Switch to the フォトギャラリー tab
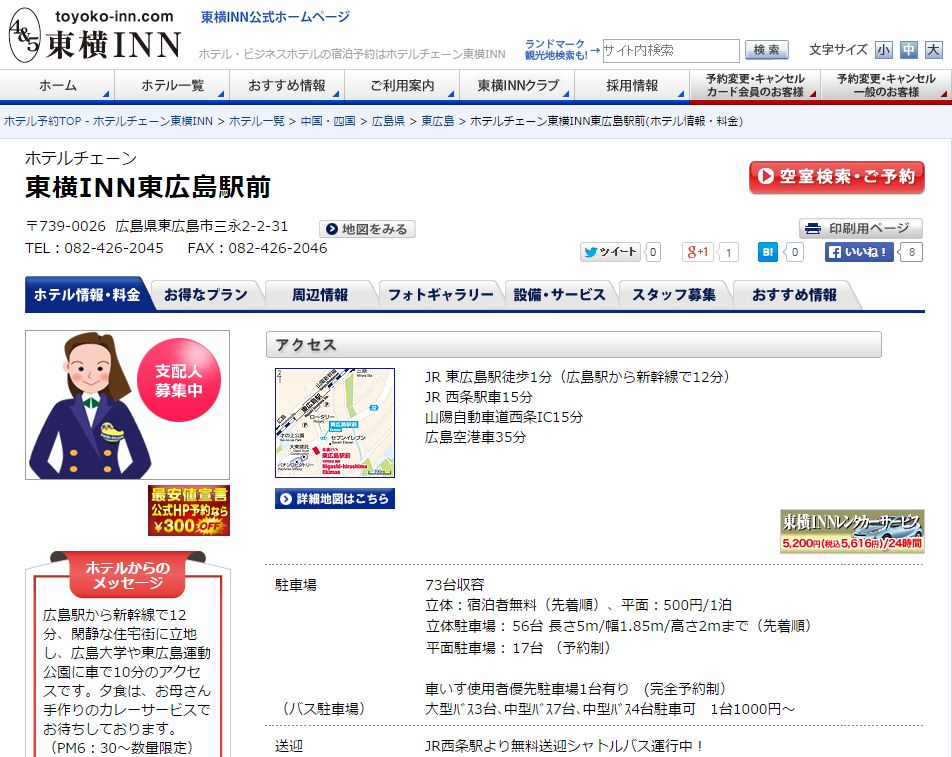 (441, 295)
